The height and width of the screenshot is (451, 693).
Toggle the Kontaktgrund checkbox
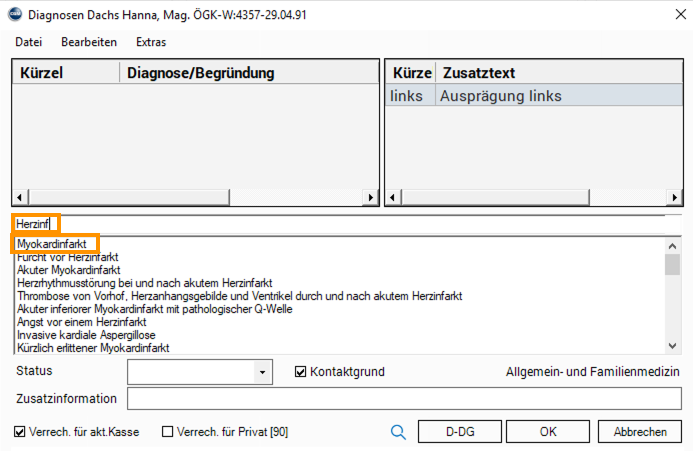pyautogui.click(x=301, y=372)
